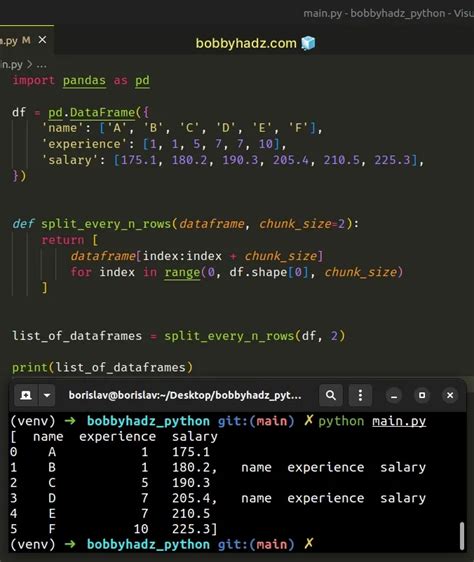Click the terminal title borislav@borislav
The height and width of the screenshot is (562, 474).
(185, 395)
